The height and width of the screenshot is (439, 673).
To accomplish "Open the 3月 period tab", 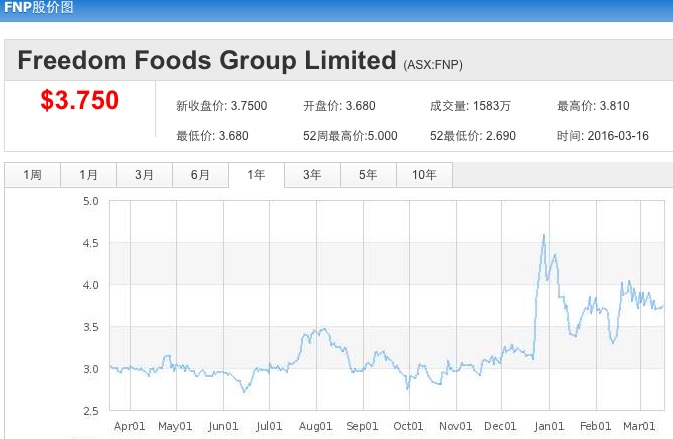I will 144,175.
